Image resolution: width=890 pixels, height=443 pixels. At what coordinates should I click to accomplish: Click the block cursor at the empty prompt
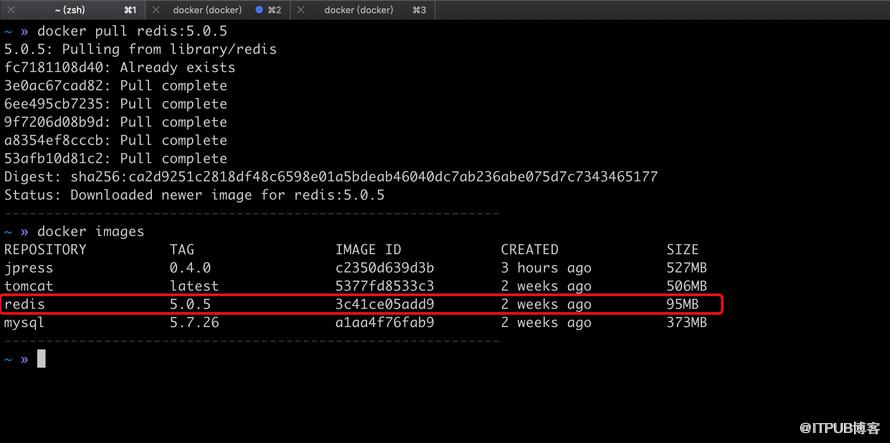[x=41, y=359]
